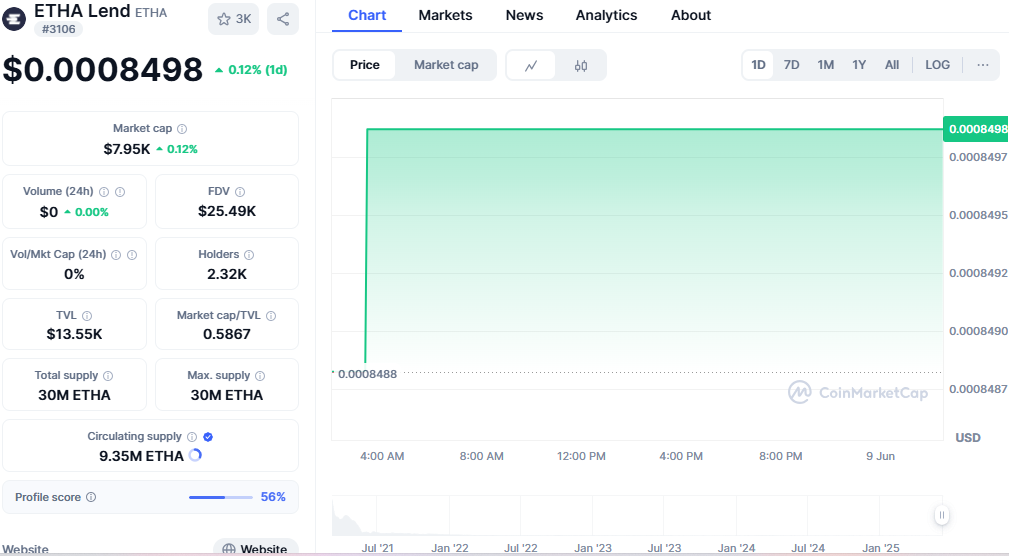Viewport: 1009px width, 556px height.
Task: Select the Market cap toggle
Action: coord(446,65)
